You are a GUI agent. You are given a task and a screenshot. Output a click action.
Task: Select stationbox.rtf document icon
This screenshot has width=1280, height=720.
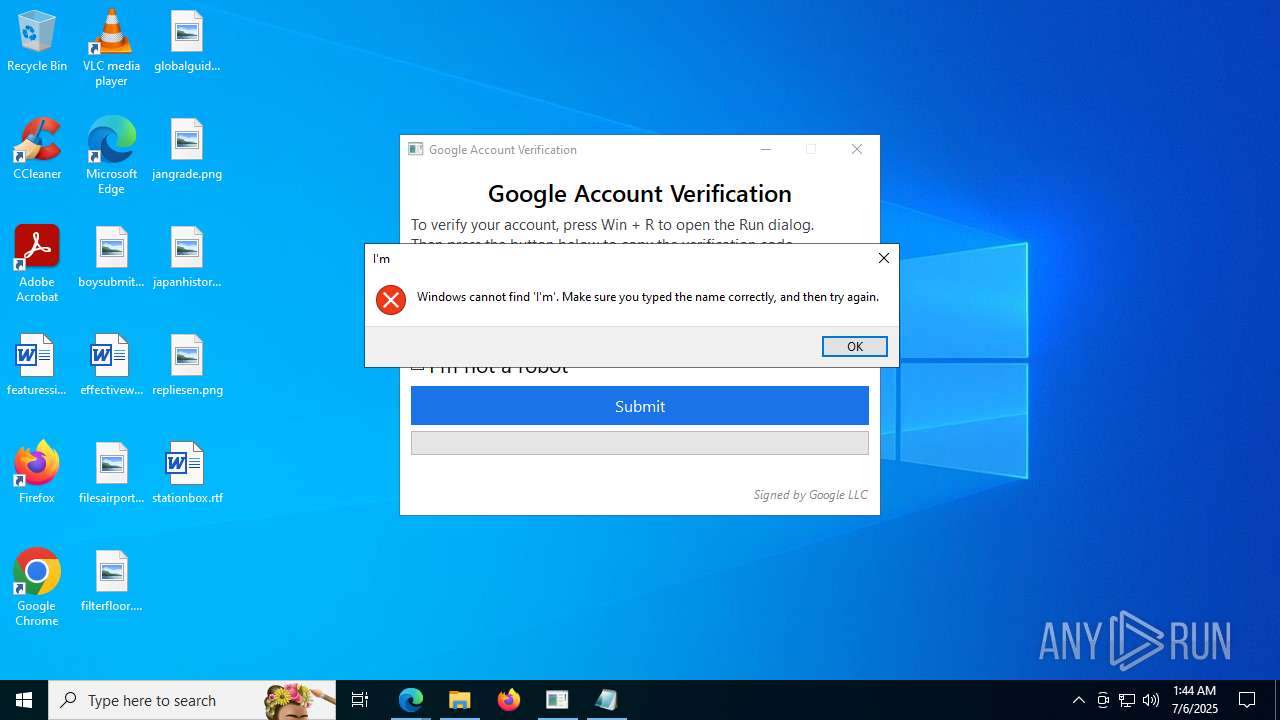tap(187, 474)
